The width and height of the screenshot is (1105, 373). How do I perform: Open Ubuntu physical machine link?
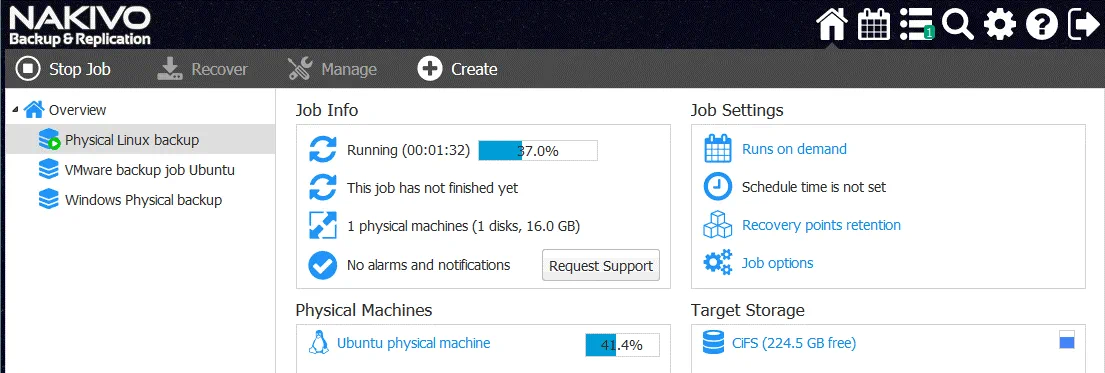click(x=414, y=343)
